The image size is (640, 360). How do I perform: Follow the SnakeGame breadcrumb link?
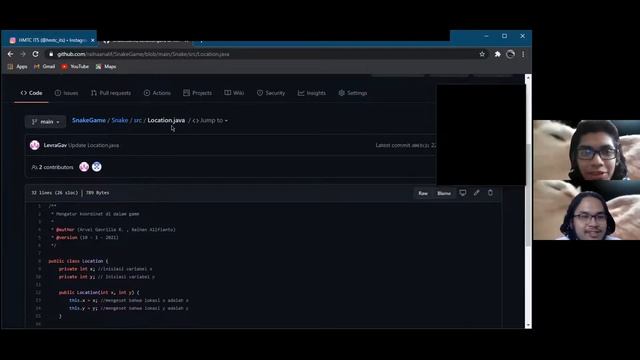89,120
